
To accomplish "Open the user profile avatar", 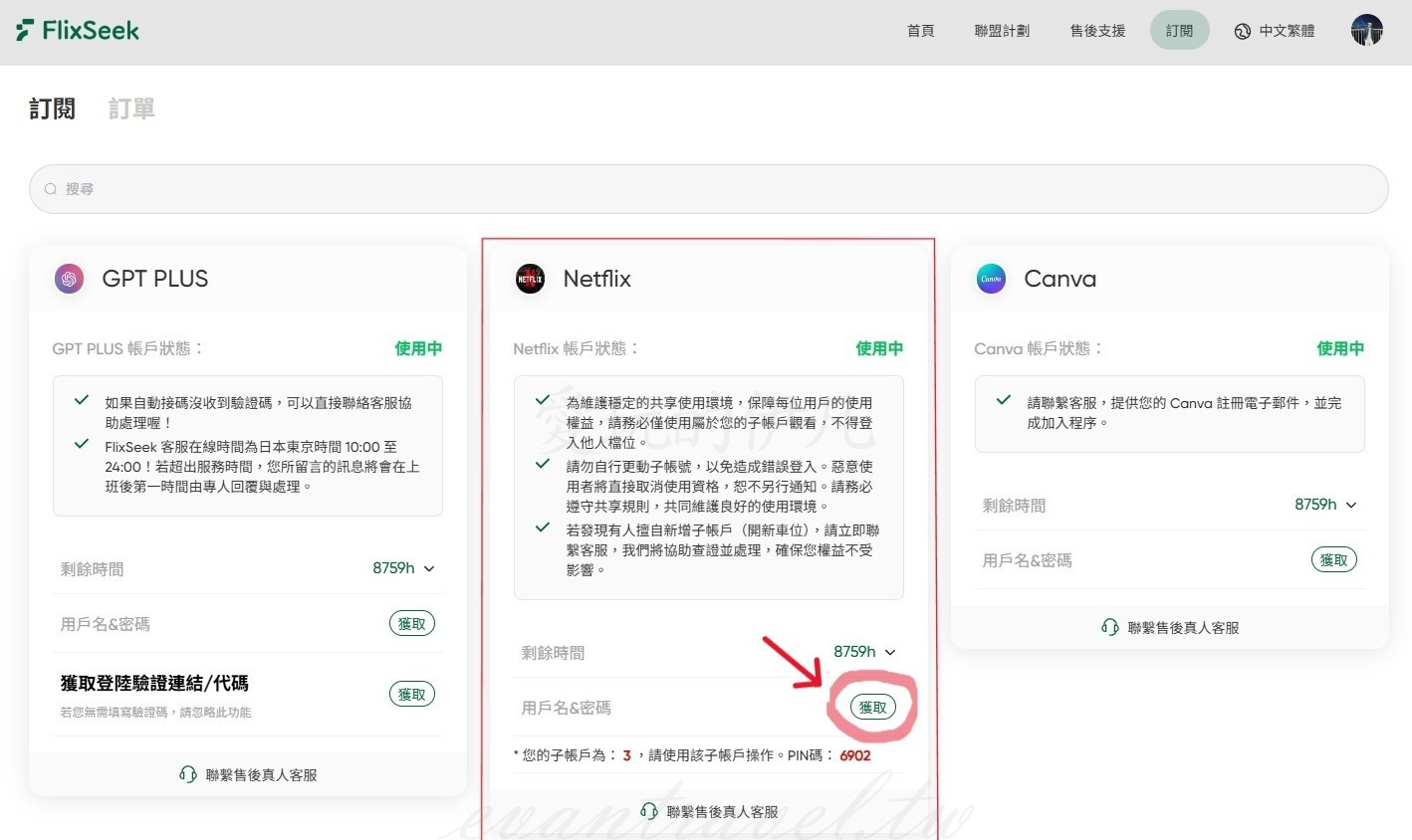I will tap(1366, 31).
